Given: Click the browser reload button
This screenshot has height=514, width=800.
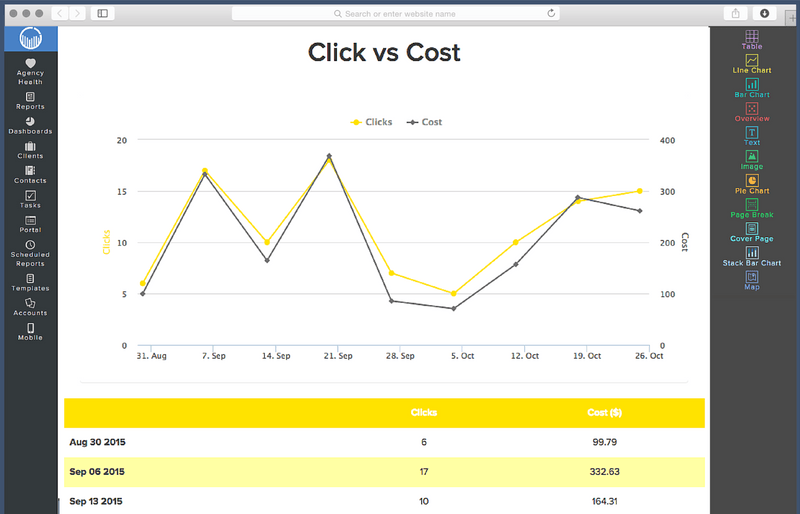Looking at the screenshot, I should tap(551, 13).
